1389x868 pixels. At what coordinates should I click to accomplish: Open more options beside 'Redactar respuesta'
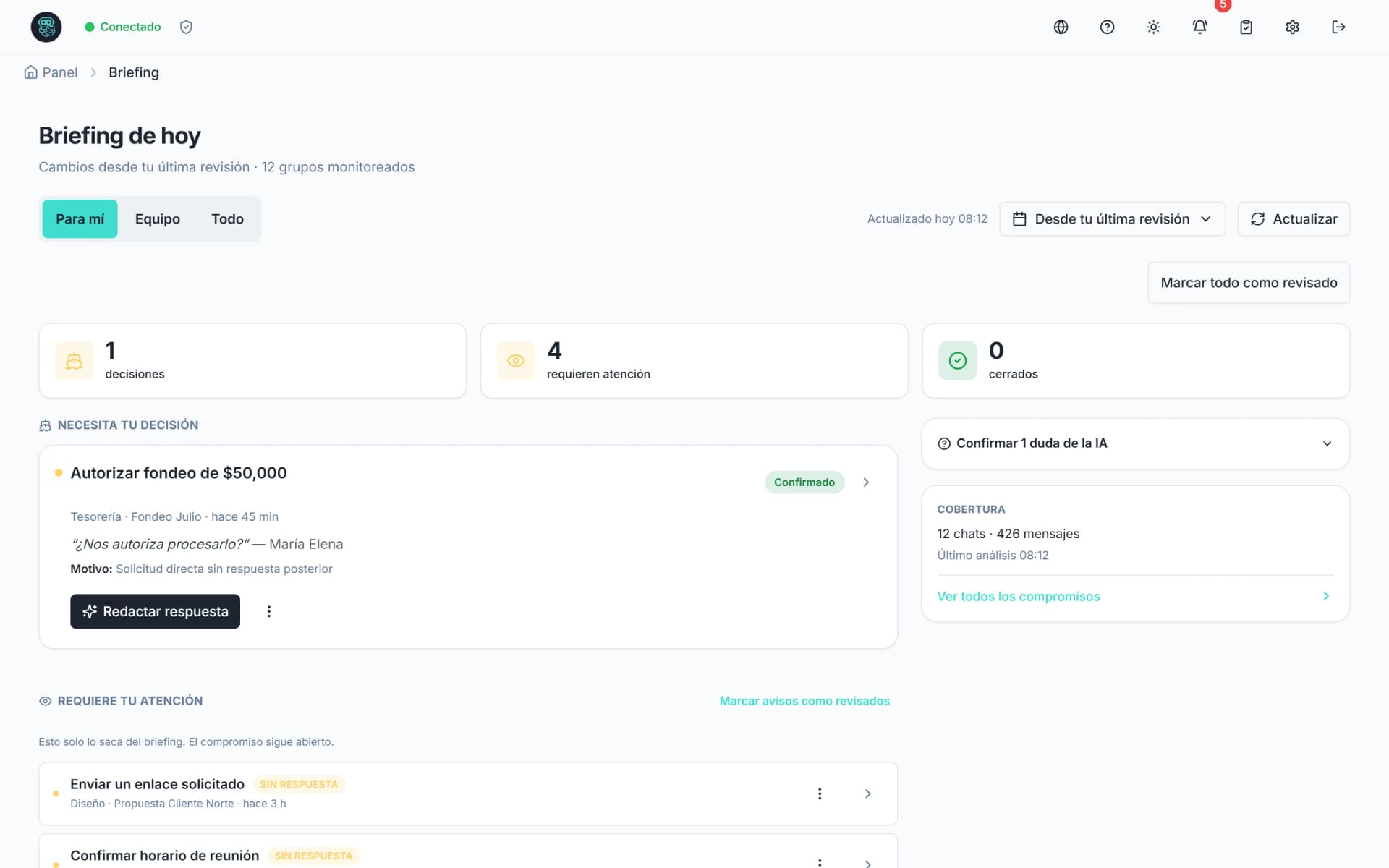click(x=269, y=611)
